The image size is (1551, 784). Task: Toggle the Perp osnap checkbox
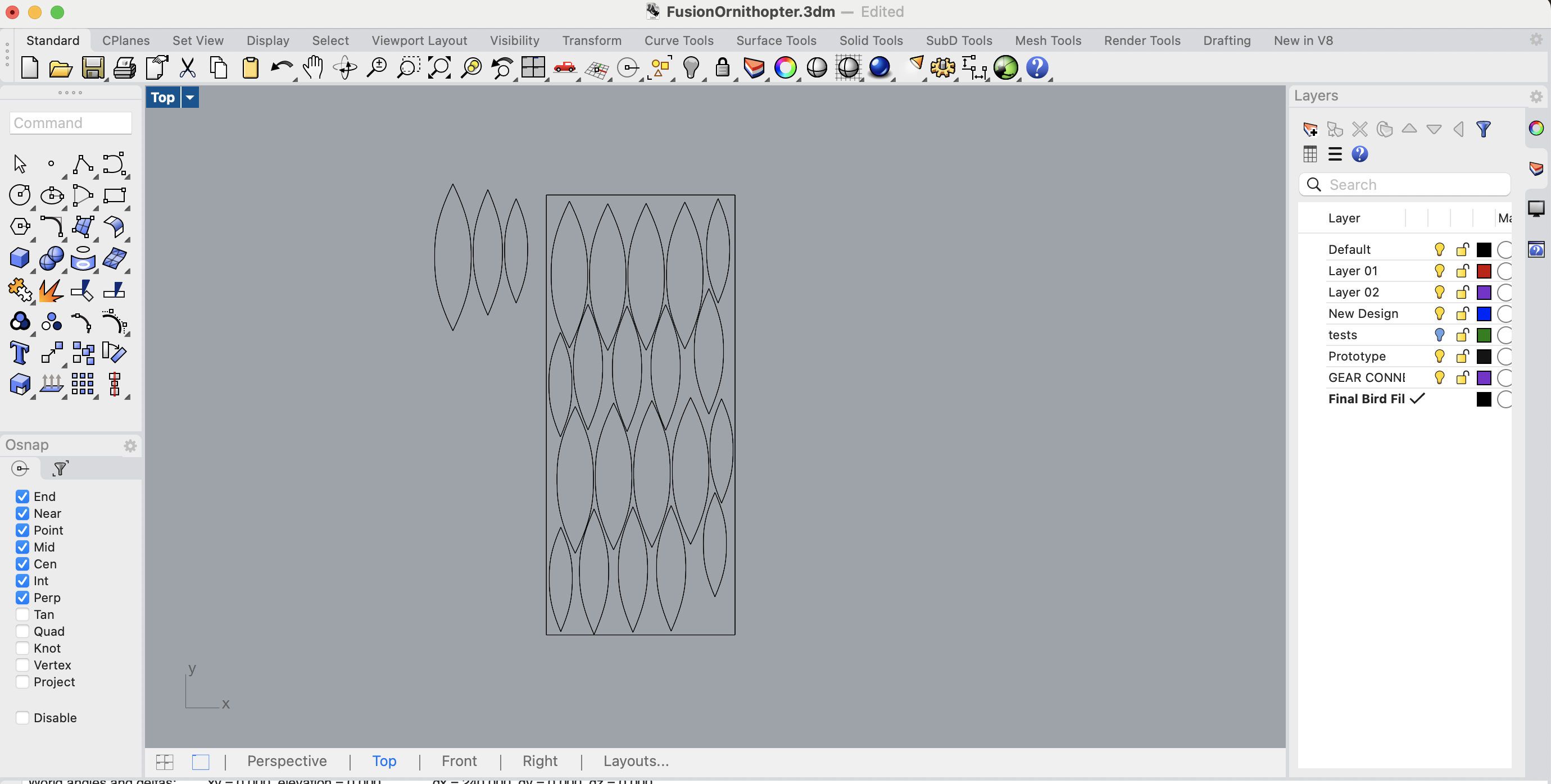tap(22, 598)
